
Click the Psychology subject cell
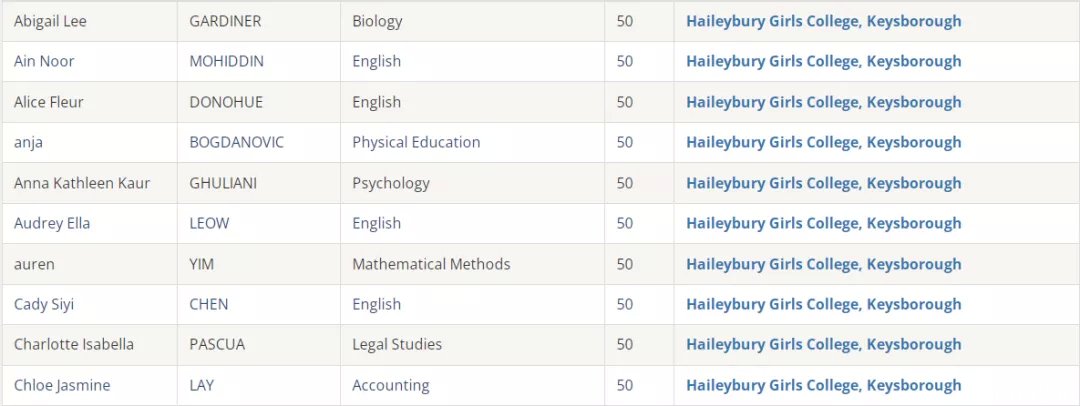[472, 183]
